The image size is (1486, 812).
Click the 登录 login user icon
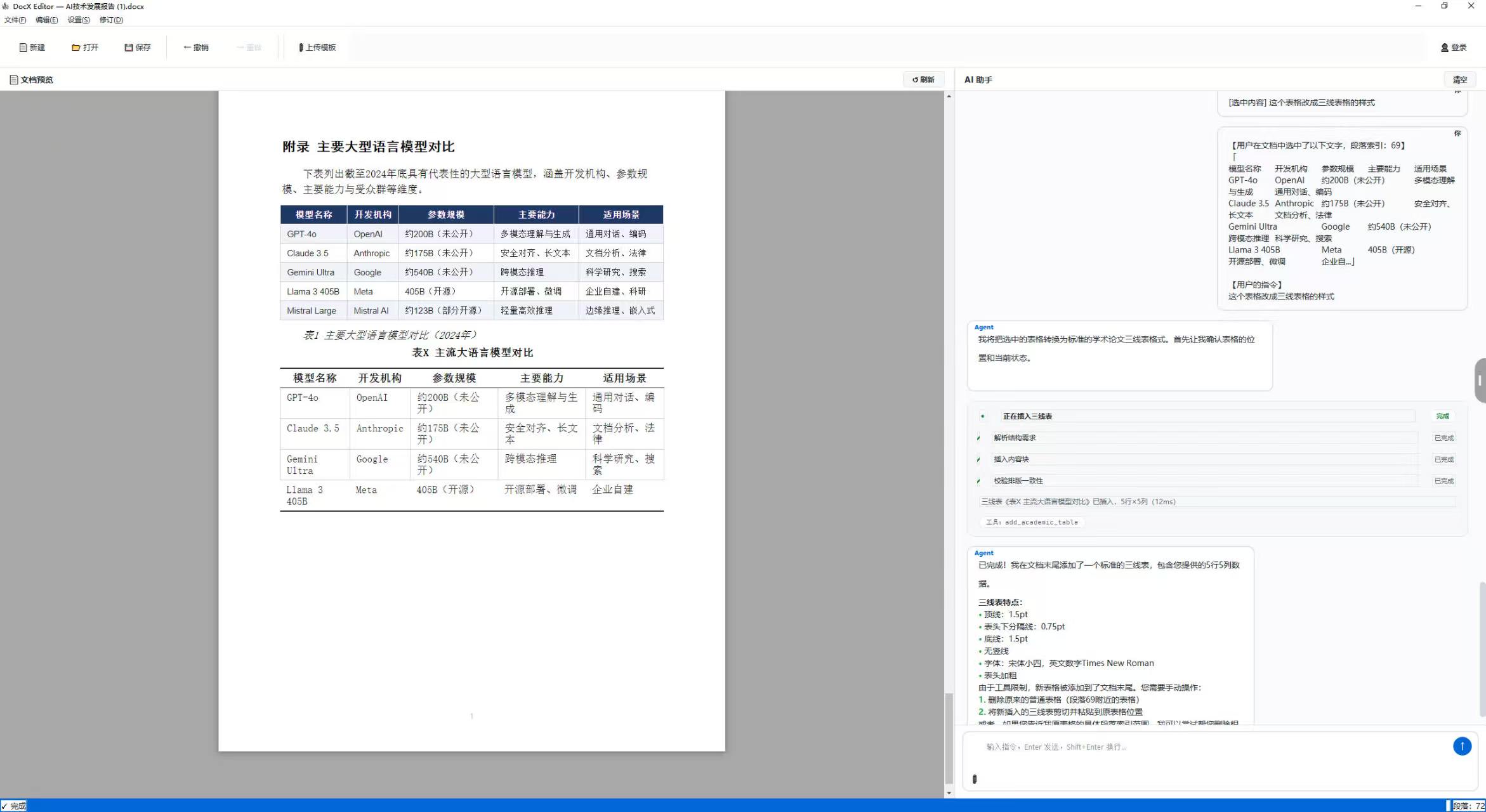click(x=1454, y=48)
